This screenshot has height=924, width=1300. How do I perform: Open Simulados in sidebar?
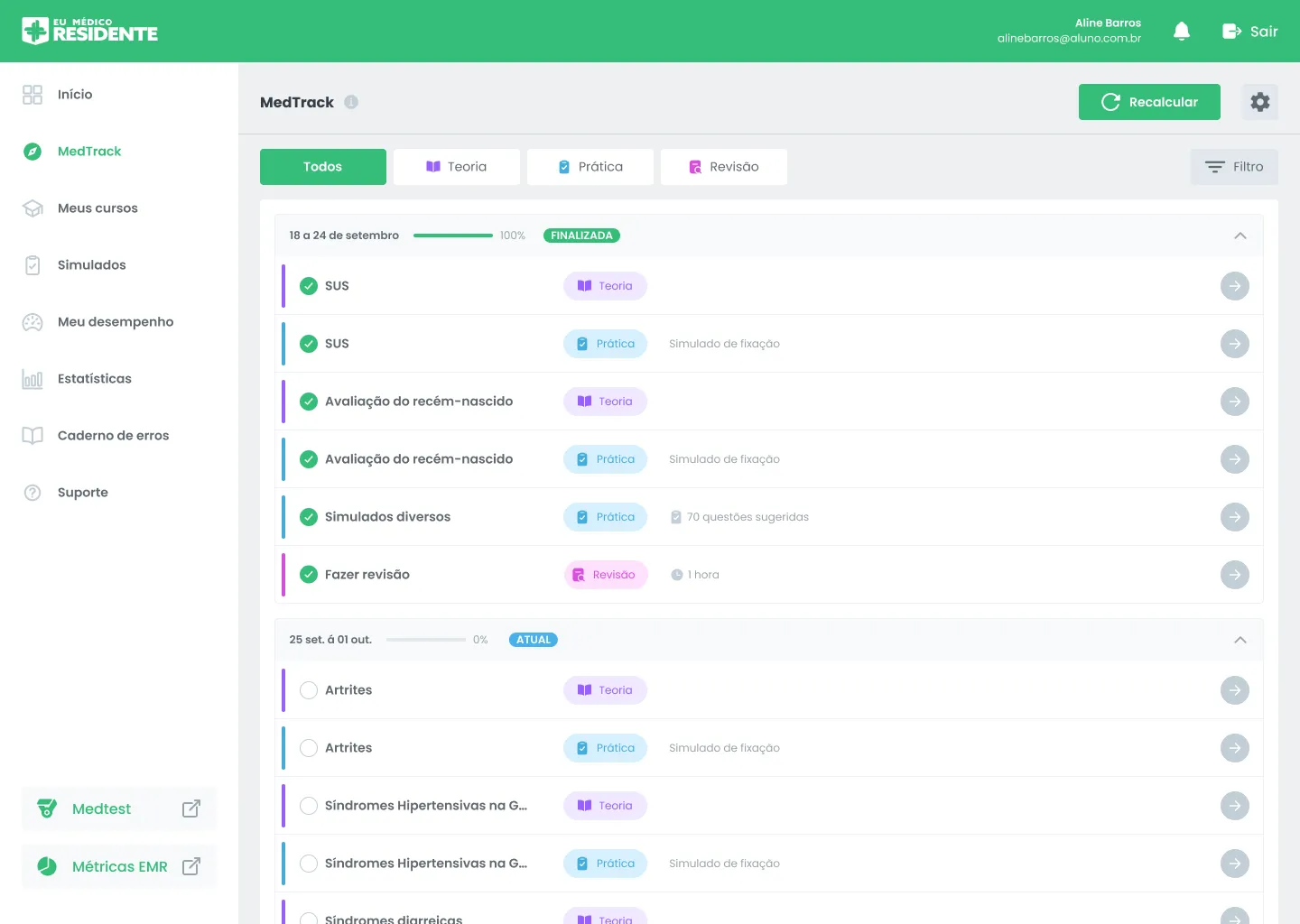point(92,265)
